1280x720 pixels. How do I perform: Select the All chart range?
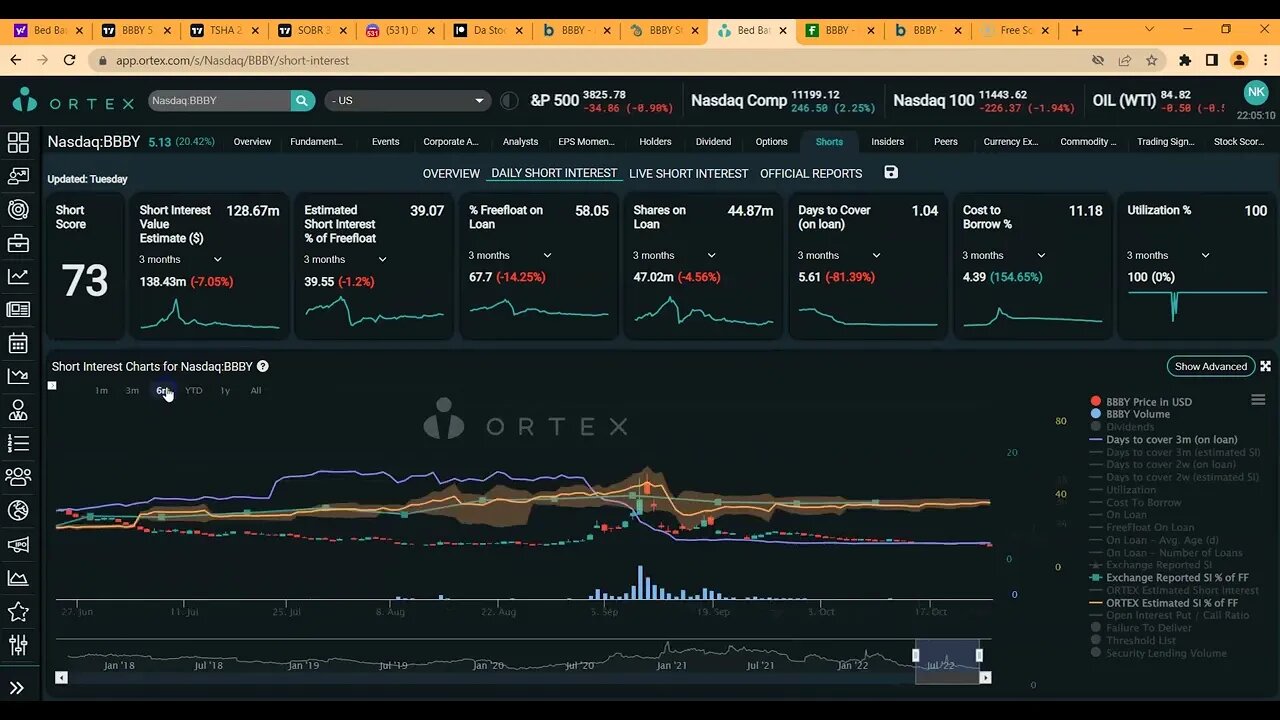(256, 390)
